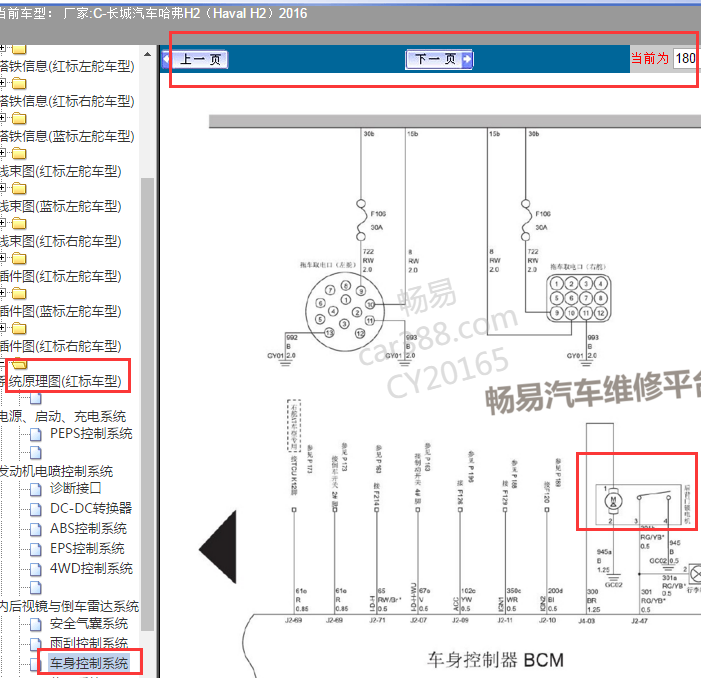Image resolution: width=701 pixels, height=678 pixels.
Task: Expand the 线束图(红标左舵车型) folder node
Action: point(3,153)
